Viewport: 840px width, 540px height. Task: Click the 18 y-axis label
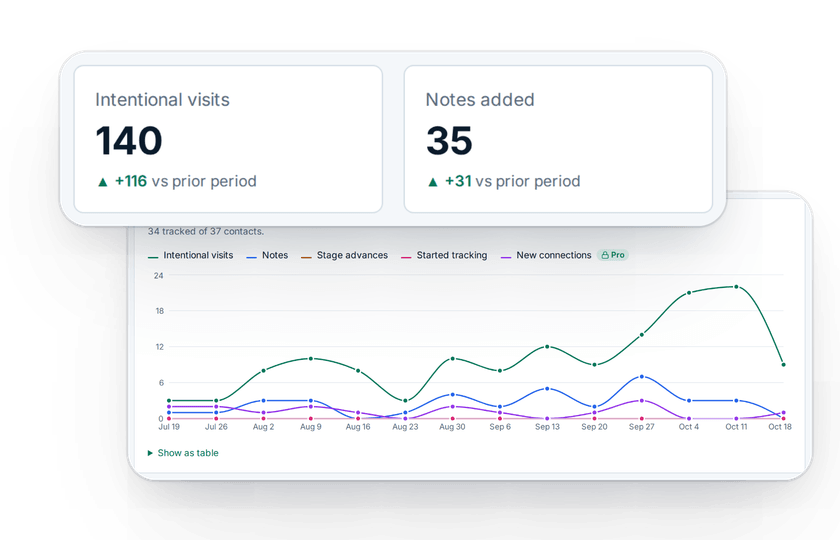(x=159, y=311)
